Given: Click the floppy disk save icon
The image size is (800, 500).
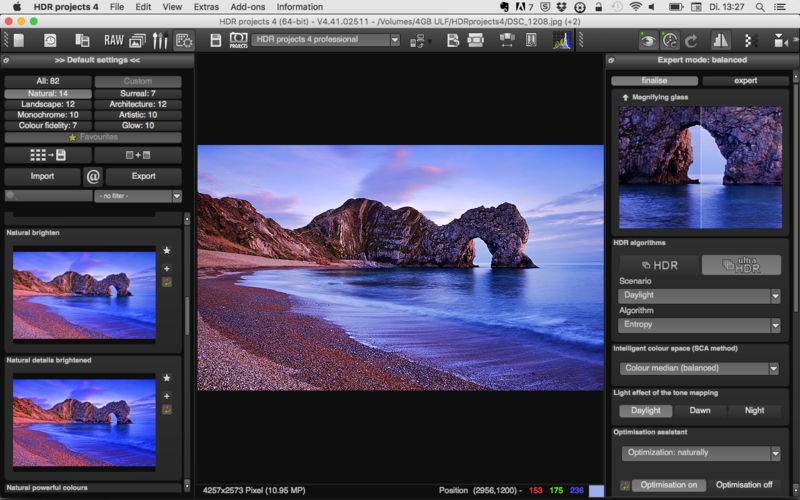Looking at the screenshot, I should (x=215, y=40).
